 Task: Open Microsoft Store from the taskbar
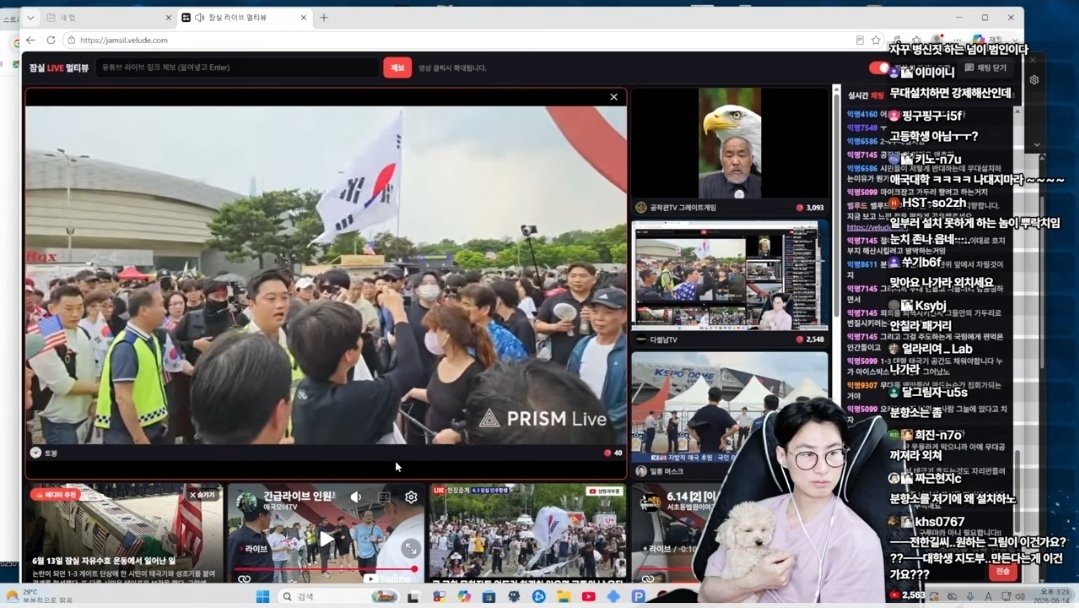click(489, 596)
